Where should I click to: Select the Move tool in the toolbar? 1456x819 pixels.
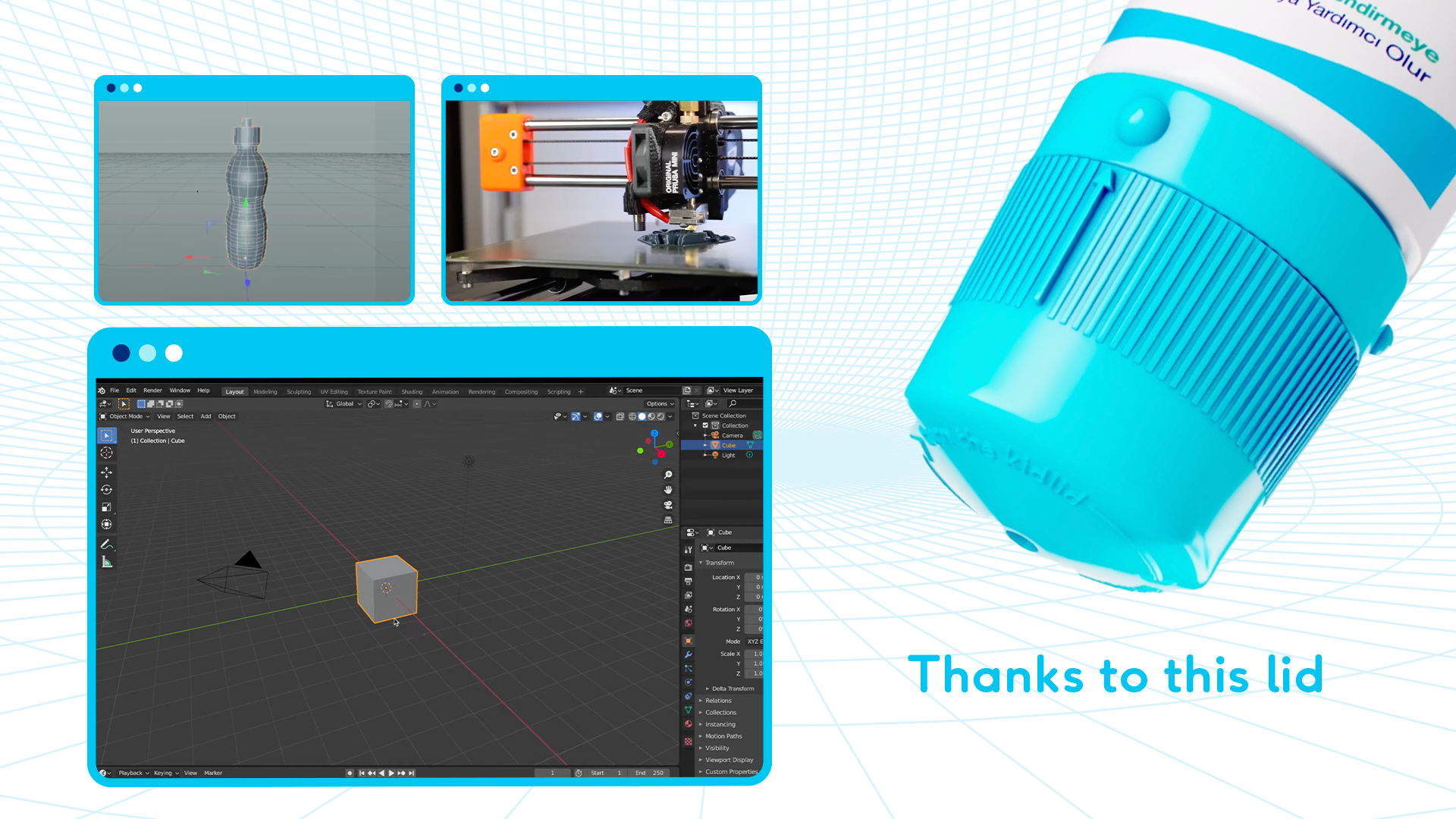(x=107, y=472)
